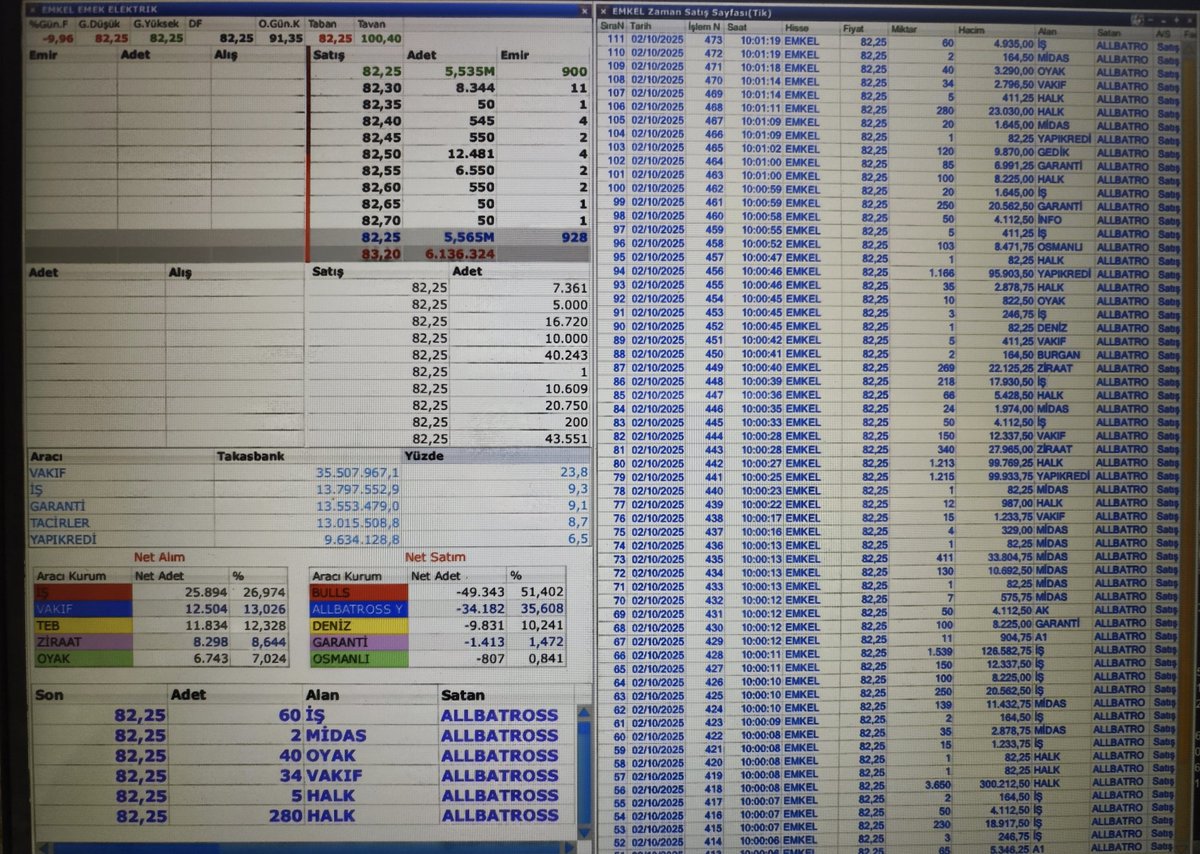Click the BURGAN buyer in the Zaman Satış table
1200x854 pixels.
click(x=1057, y=354)
